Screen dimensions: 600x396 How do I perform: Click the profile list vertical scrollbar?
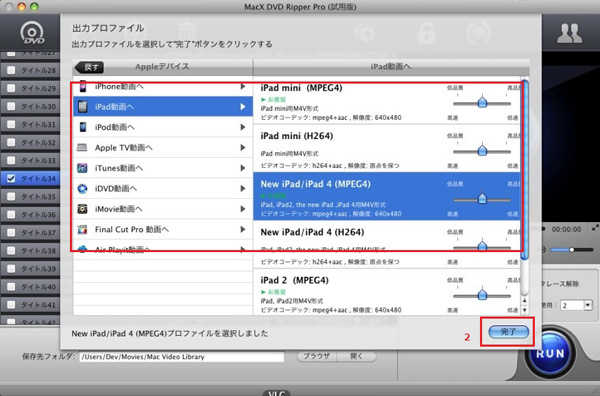coord(525,168)
